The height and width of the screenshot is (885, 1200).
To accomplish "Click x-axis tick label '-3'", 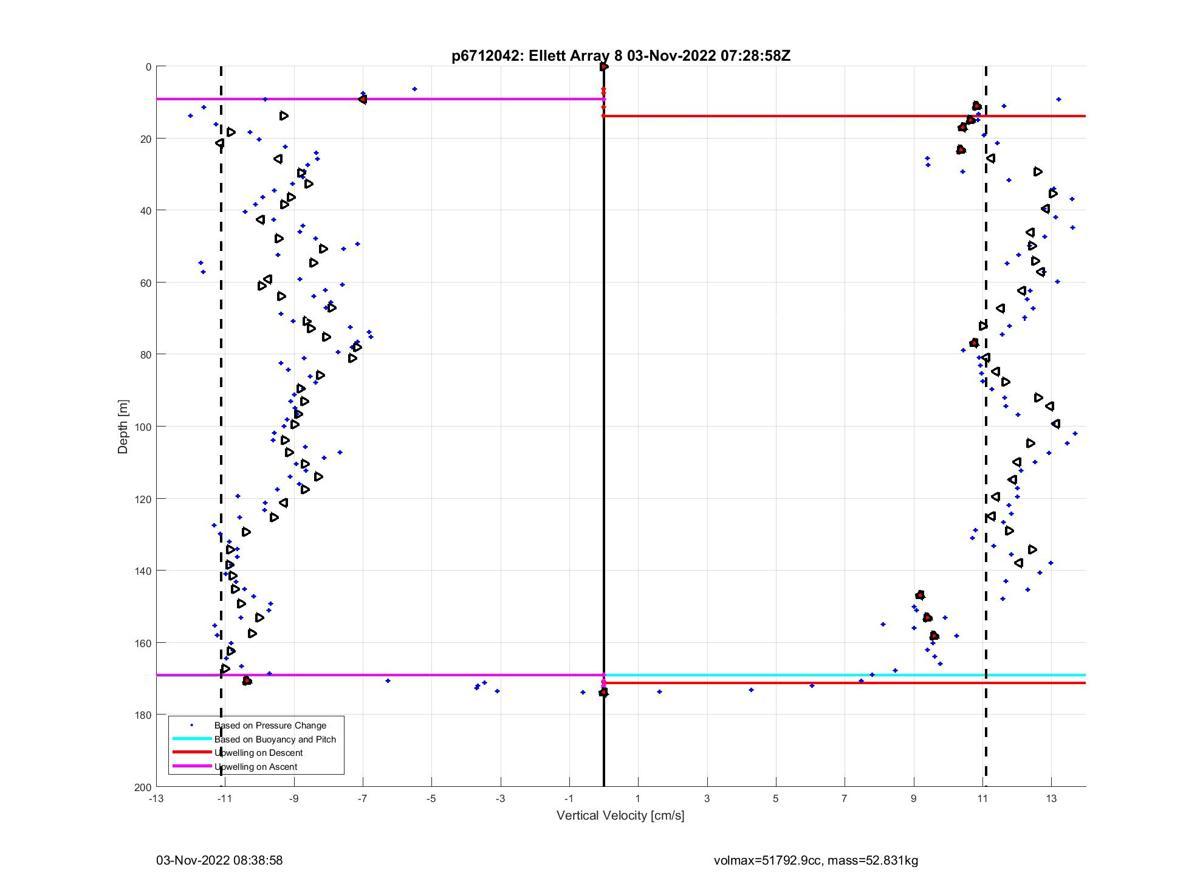I will (501, 799).
